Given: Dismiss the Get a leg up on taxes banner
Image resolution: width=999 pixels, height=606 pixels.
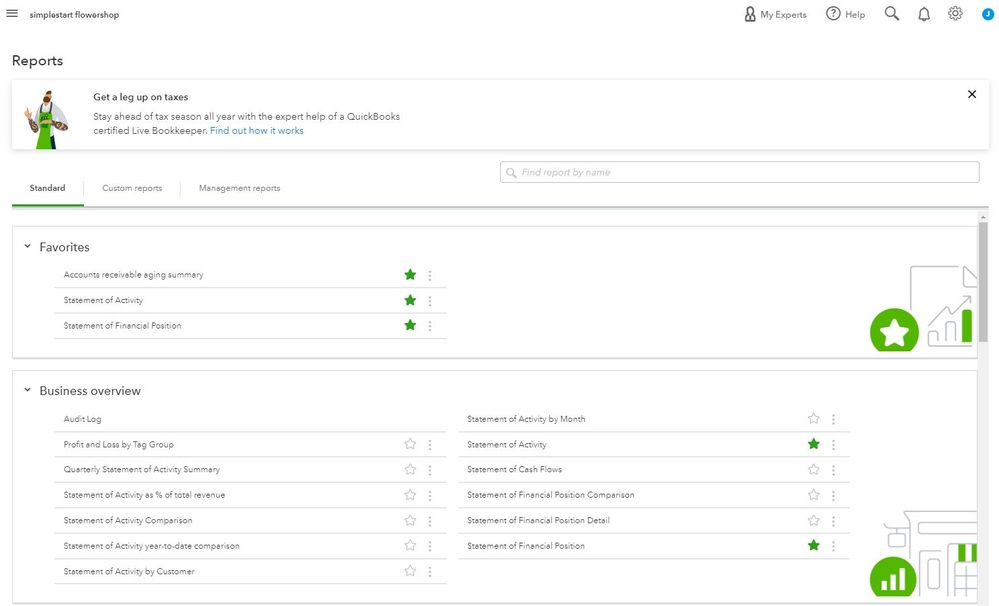Looking at the screenshot, I should click(x=972, y=94).
